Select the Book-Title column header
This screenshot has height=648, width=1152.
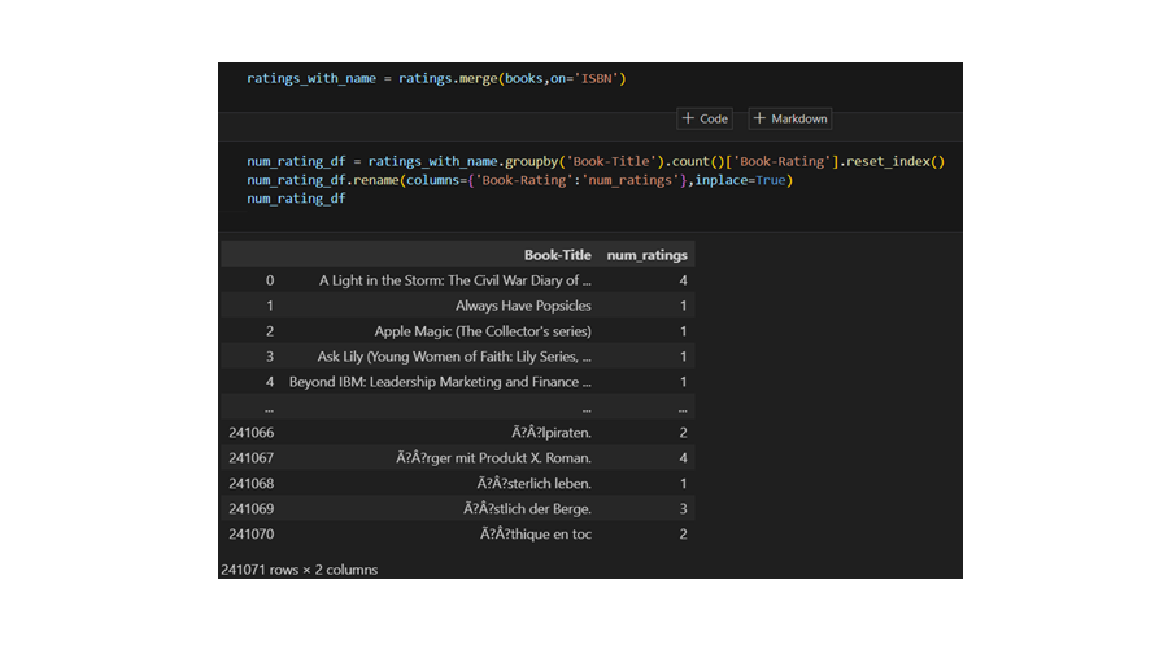click(x=557, y=255)
